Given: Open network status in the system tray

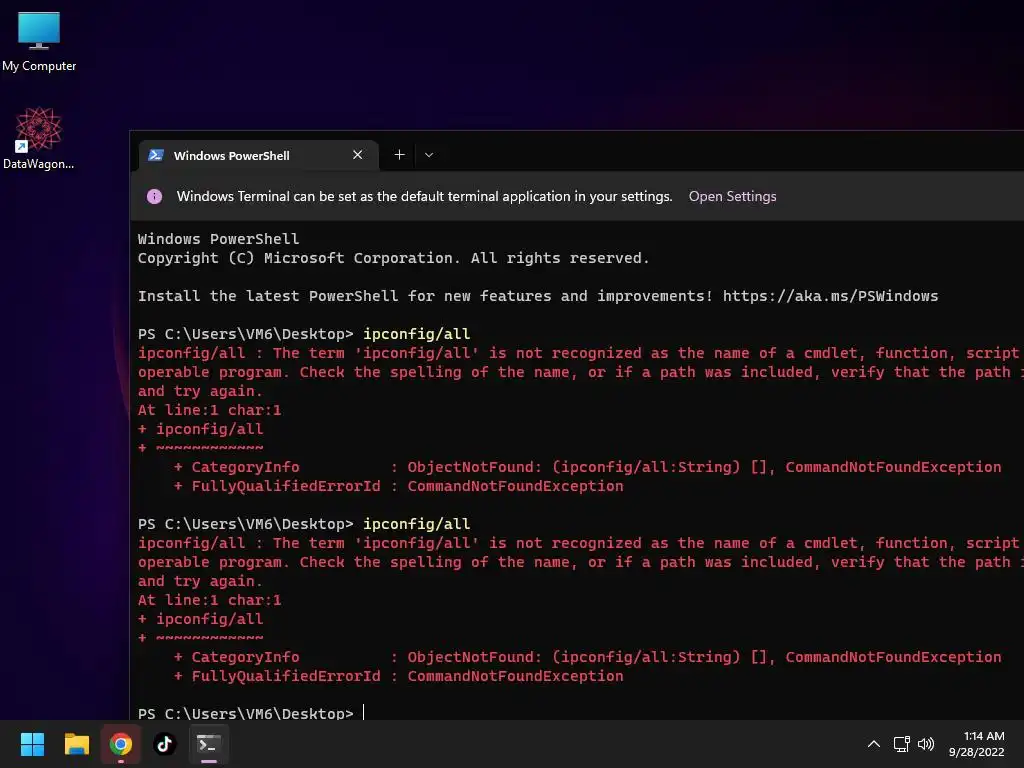Looking at the screenshot, I should (x=901, y=744).
